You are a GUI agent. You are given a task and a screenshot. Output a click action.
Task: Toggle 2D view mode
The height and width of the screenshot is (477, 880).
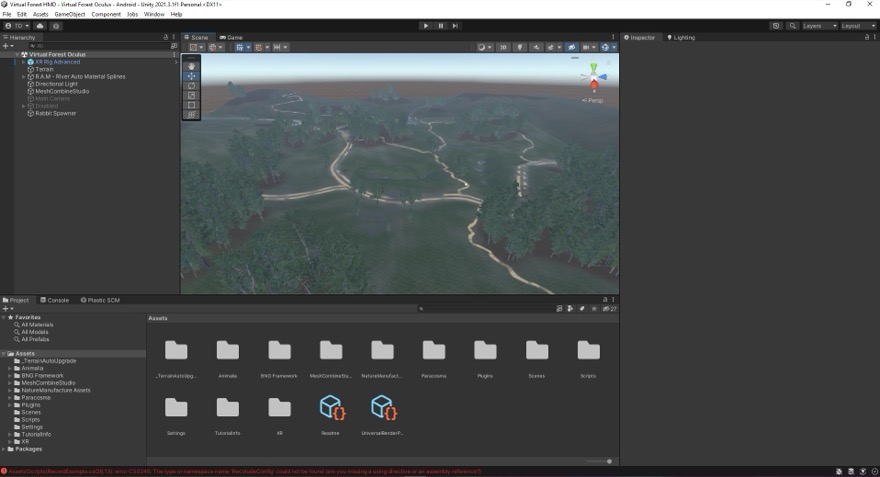(x=503, y=47)
